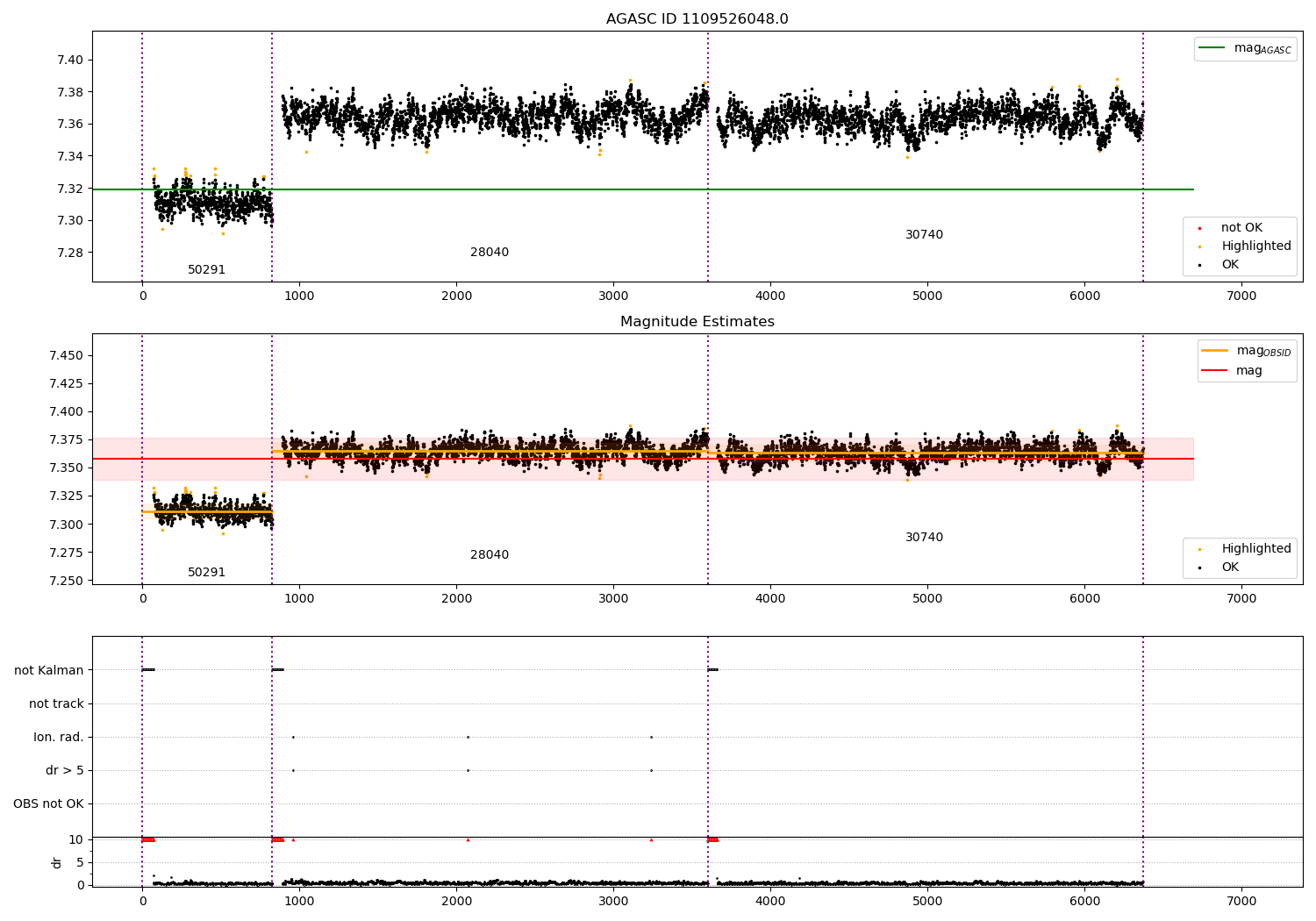Viewport: 1316px width, 921px height.
Task: Click the title 'AGASC ID 1109526048.0'
Action: tap(697, 19)
